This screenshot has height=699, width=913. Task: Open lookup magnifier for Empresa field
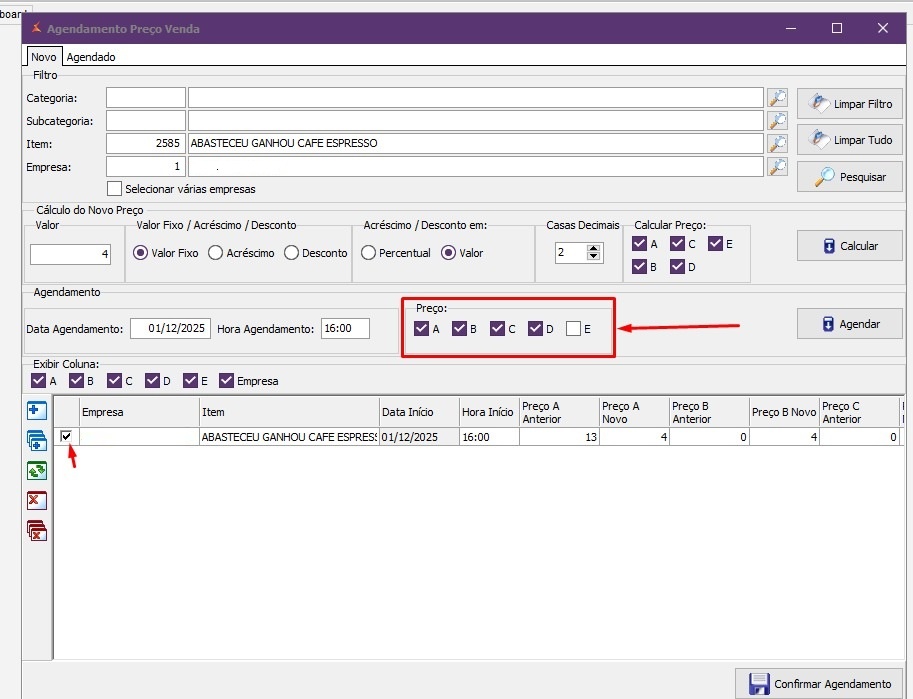(777, 167)
